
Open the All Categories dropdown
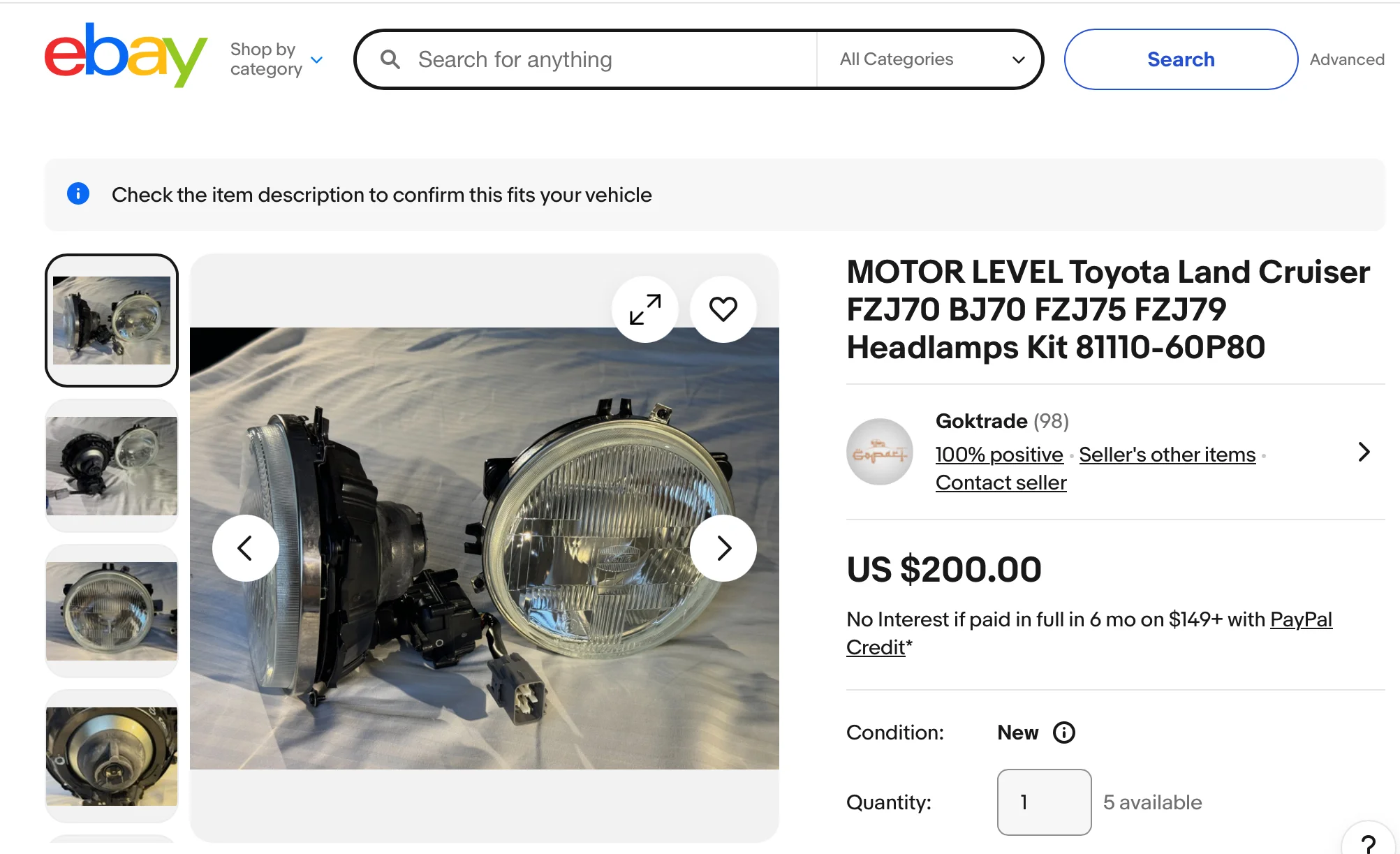931,59
